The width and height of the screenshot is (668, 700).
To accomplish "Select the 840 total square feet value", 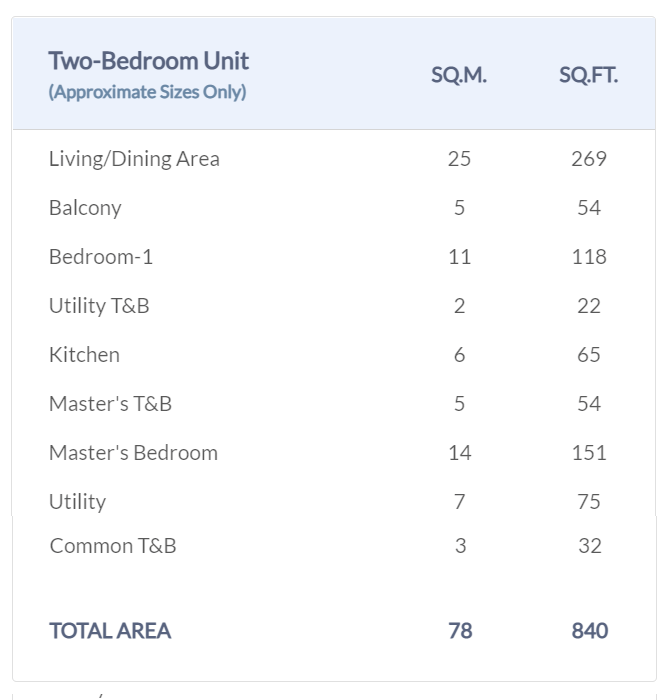I will click(589, 631).
